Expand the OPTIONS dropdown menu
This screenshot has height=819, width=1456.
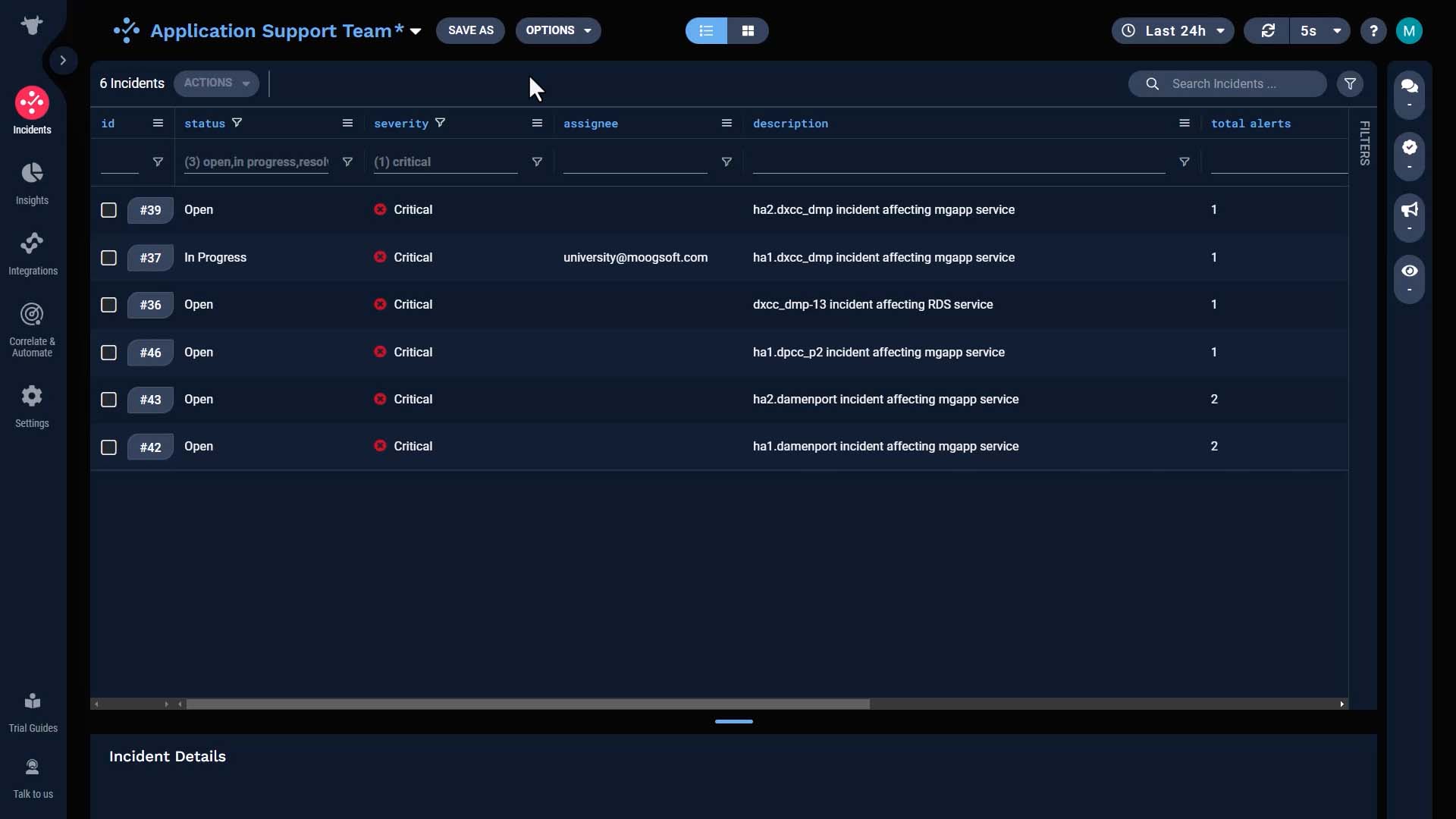click(557, 30)
